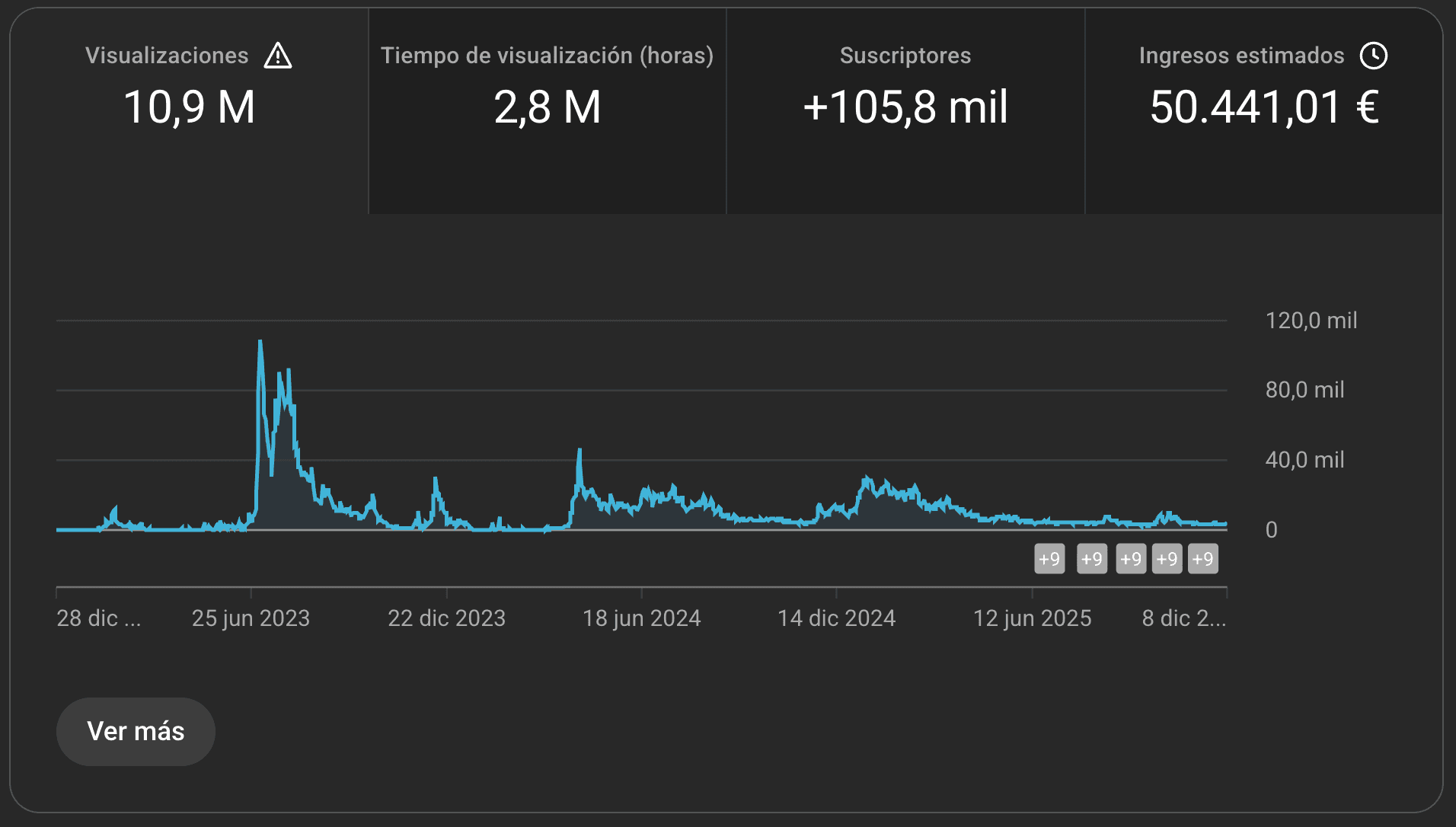This screenshot has height=827, width=1456.
Task: Click the 14 dic 2024 axis label
Action: pyautogui.click(x=836, y=618)
